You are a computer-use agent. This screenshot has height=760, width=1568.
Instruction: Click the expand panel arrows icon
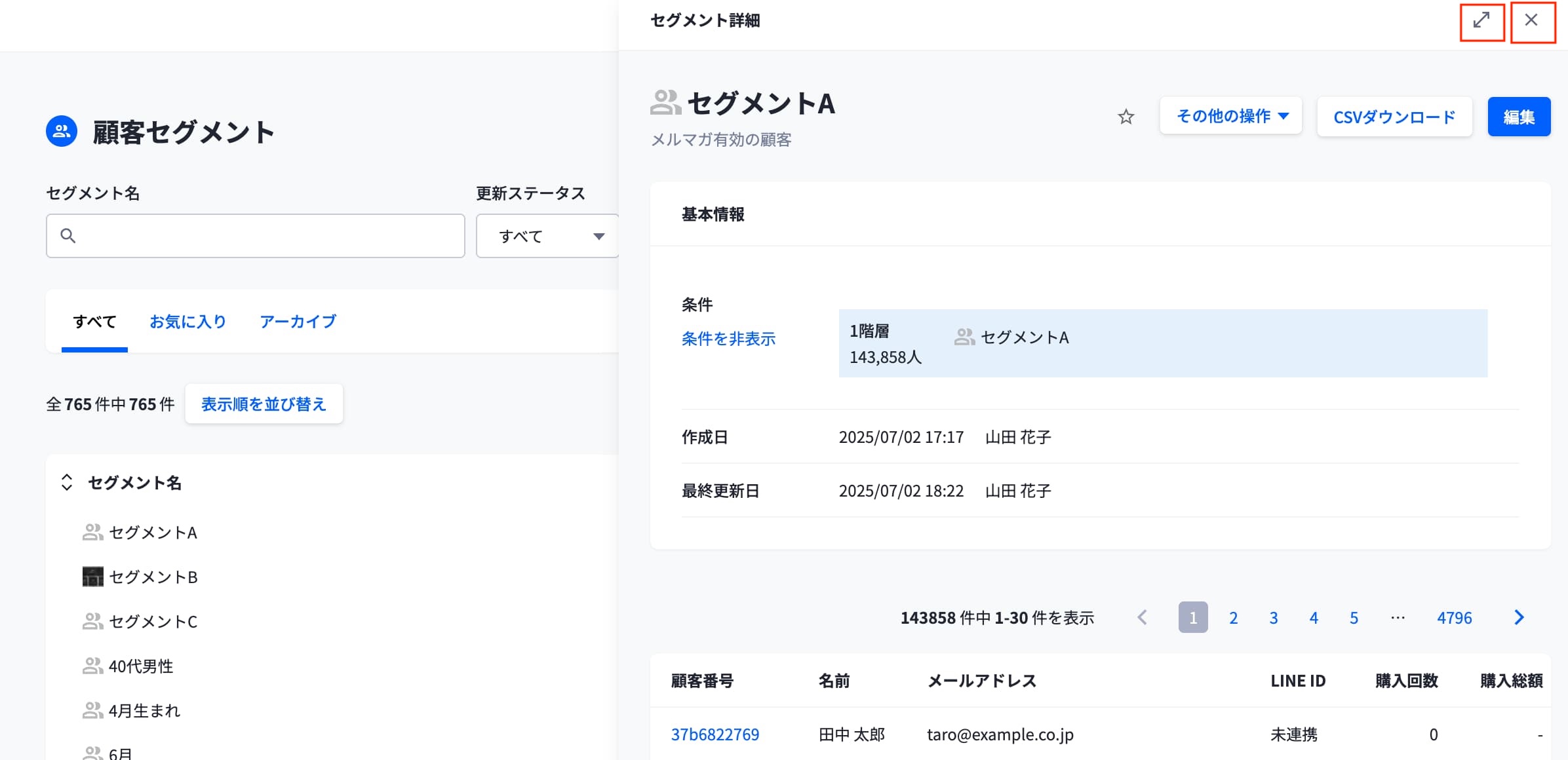click(x=1481, y=21)
